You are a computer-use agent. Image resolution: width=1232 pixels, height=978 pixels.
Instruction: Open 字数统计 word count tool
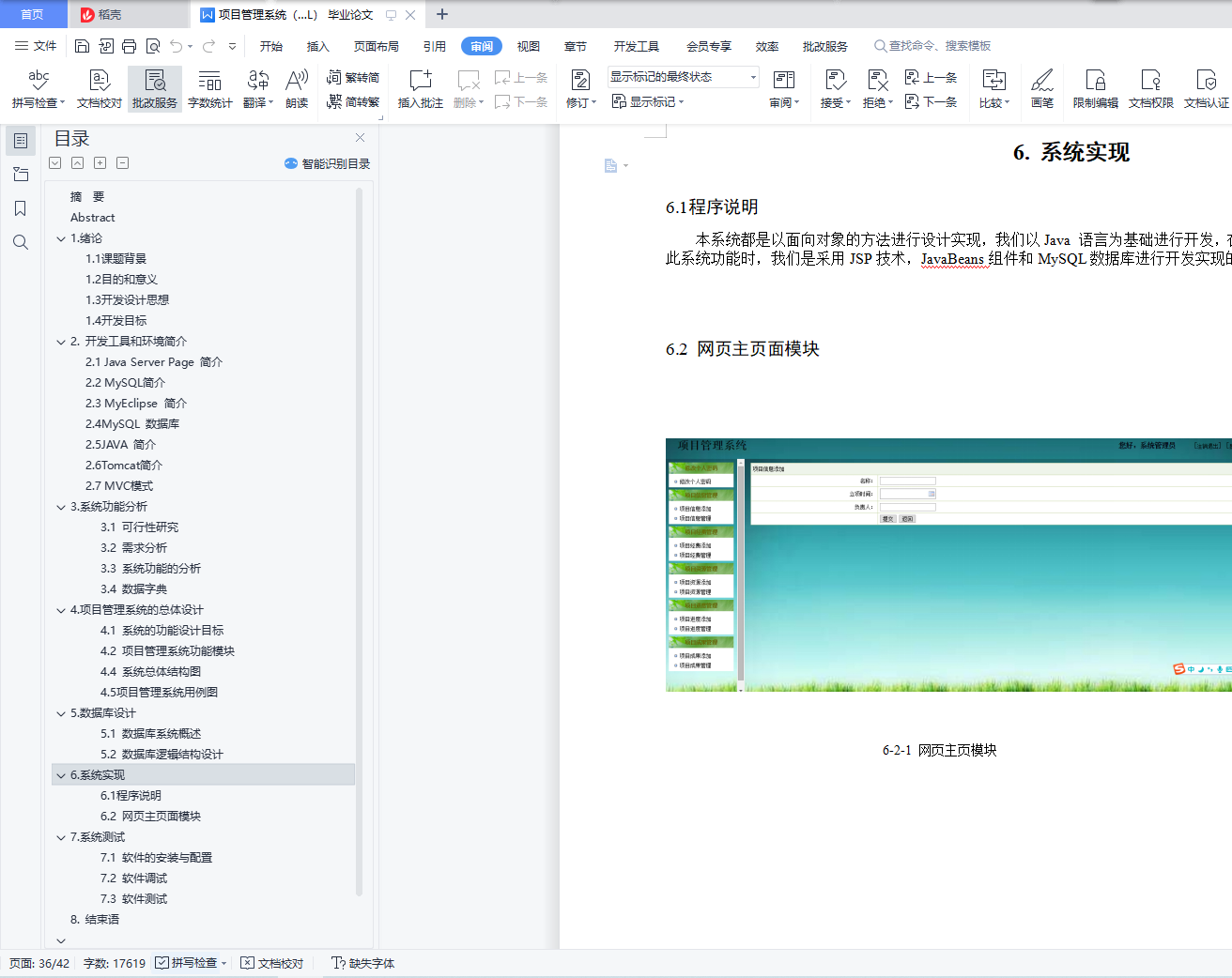pyautogui.click(x=210, y=89)
